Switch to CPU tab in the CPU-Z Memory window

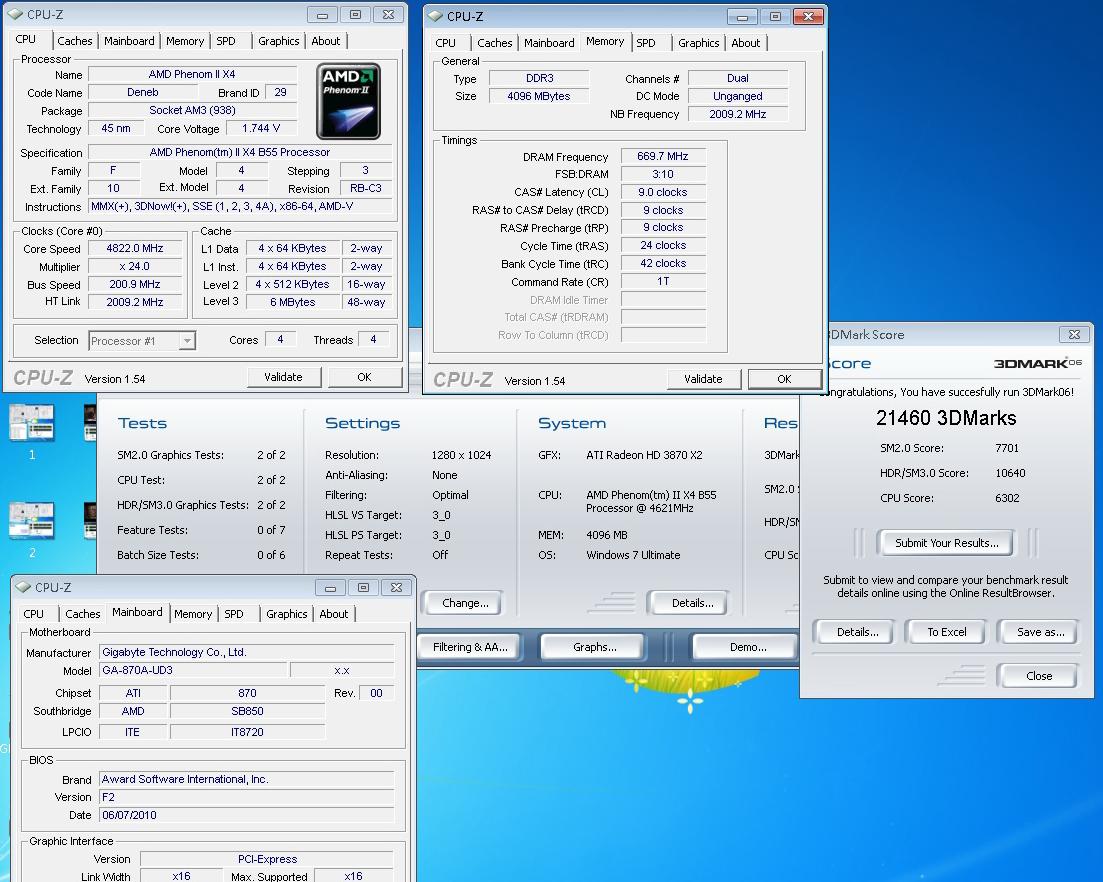coord(445,43)
